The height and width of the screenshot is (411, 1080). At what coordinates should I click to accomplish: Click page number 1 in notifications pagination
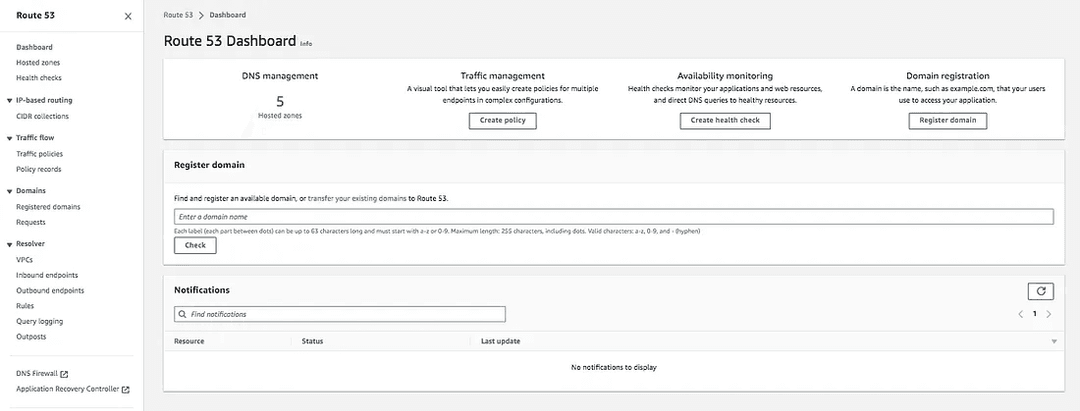(1035, 314)
